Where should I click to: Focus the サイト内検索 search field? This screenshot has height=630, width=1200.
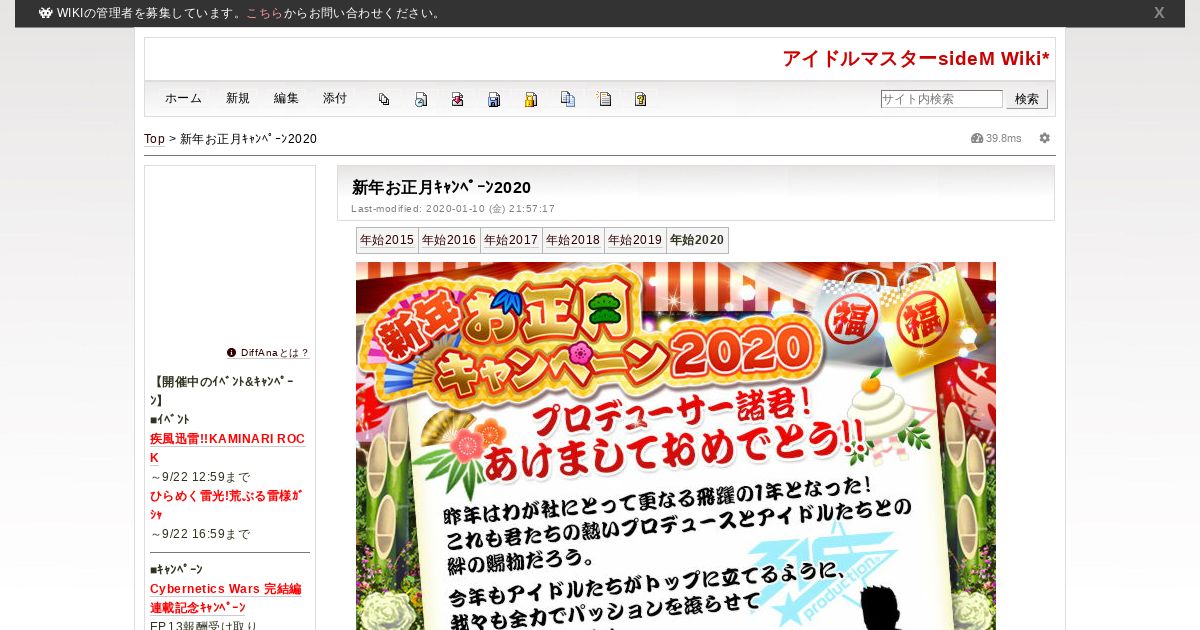[941, 99]
